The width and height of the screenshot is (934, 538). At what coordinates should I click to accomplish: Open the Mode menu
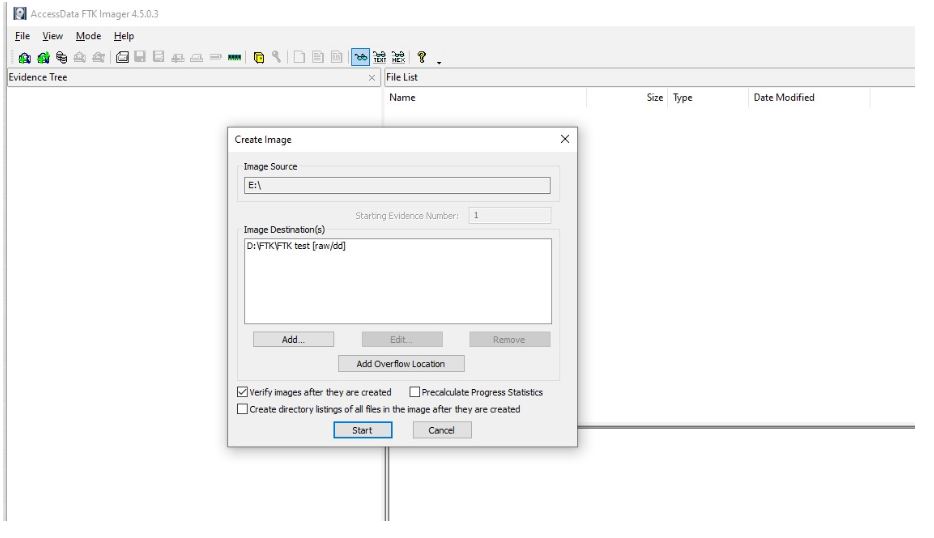(x=88, y=36)
